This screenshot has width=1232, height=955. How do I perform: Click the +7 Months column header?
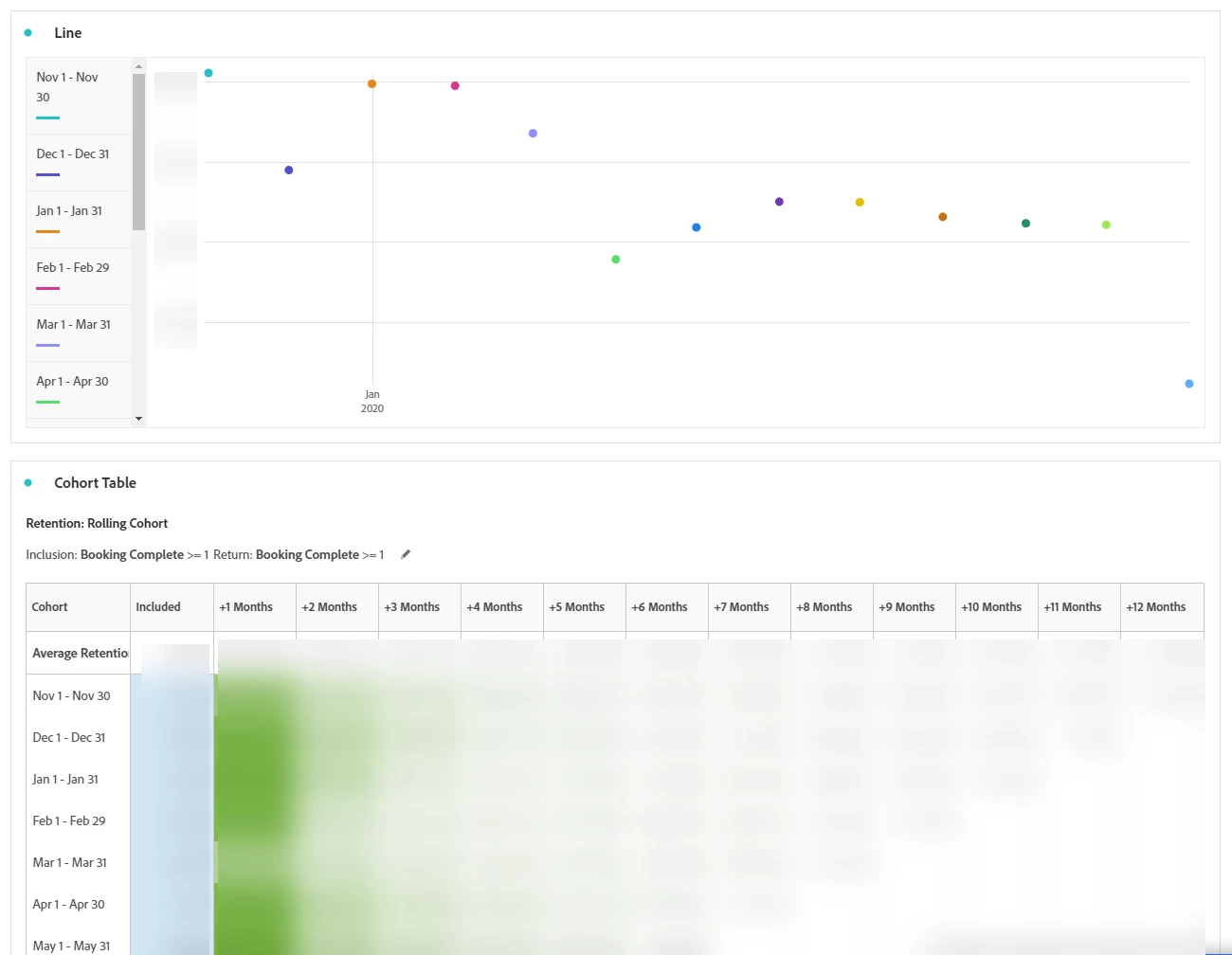pyautogui.click(x=750, y=607)
